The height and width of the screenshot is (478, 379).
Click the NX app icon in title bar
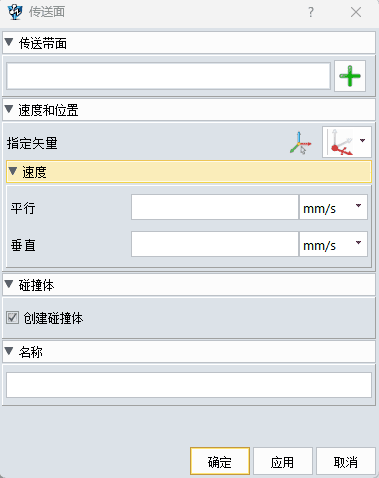[x=15, y=12]
